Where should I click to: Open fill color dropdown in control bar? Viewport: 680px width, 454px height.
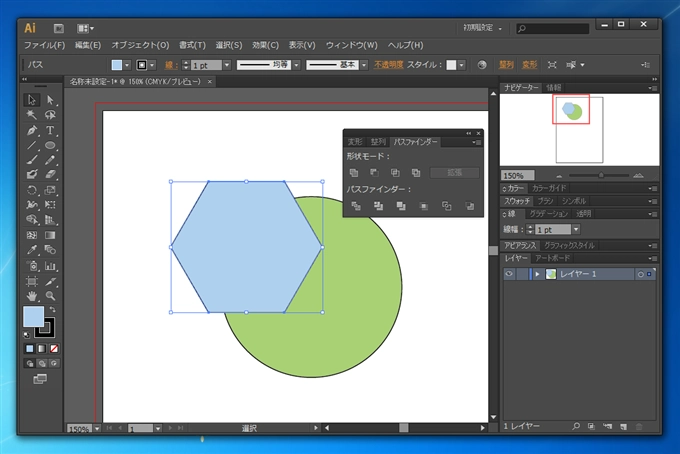point(127,65)
